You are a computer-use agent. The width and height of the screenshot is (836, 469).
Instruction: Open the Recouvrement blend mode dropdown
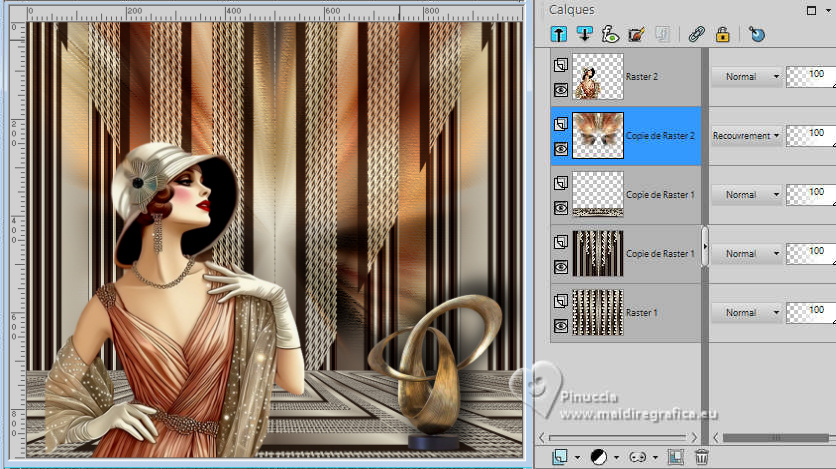(746, 136)
